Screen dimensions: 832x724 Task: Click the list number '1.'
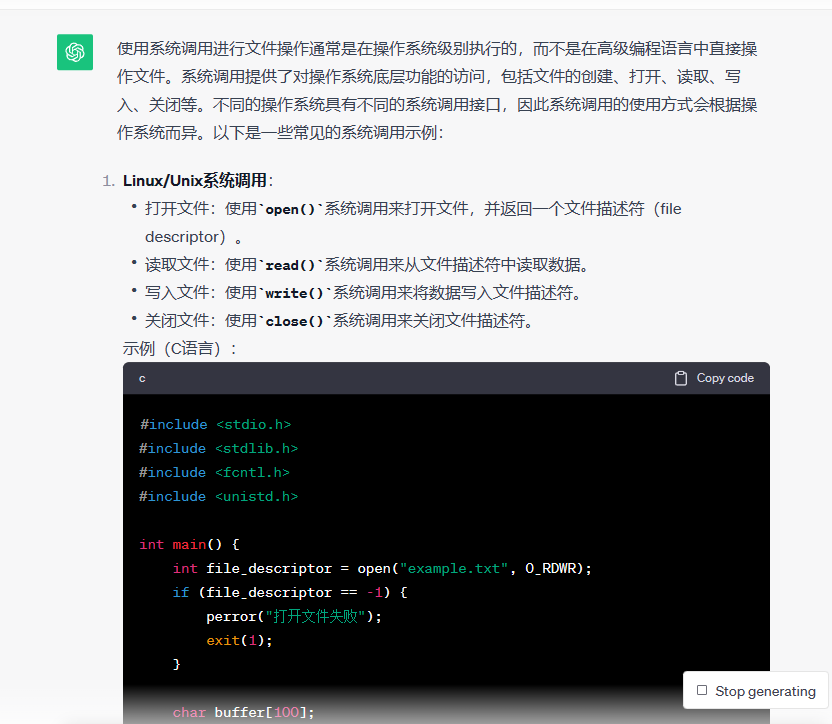[108, 181]
